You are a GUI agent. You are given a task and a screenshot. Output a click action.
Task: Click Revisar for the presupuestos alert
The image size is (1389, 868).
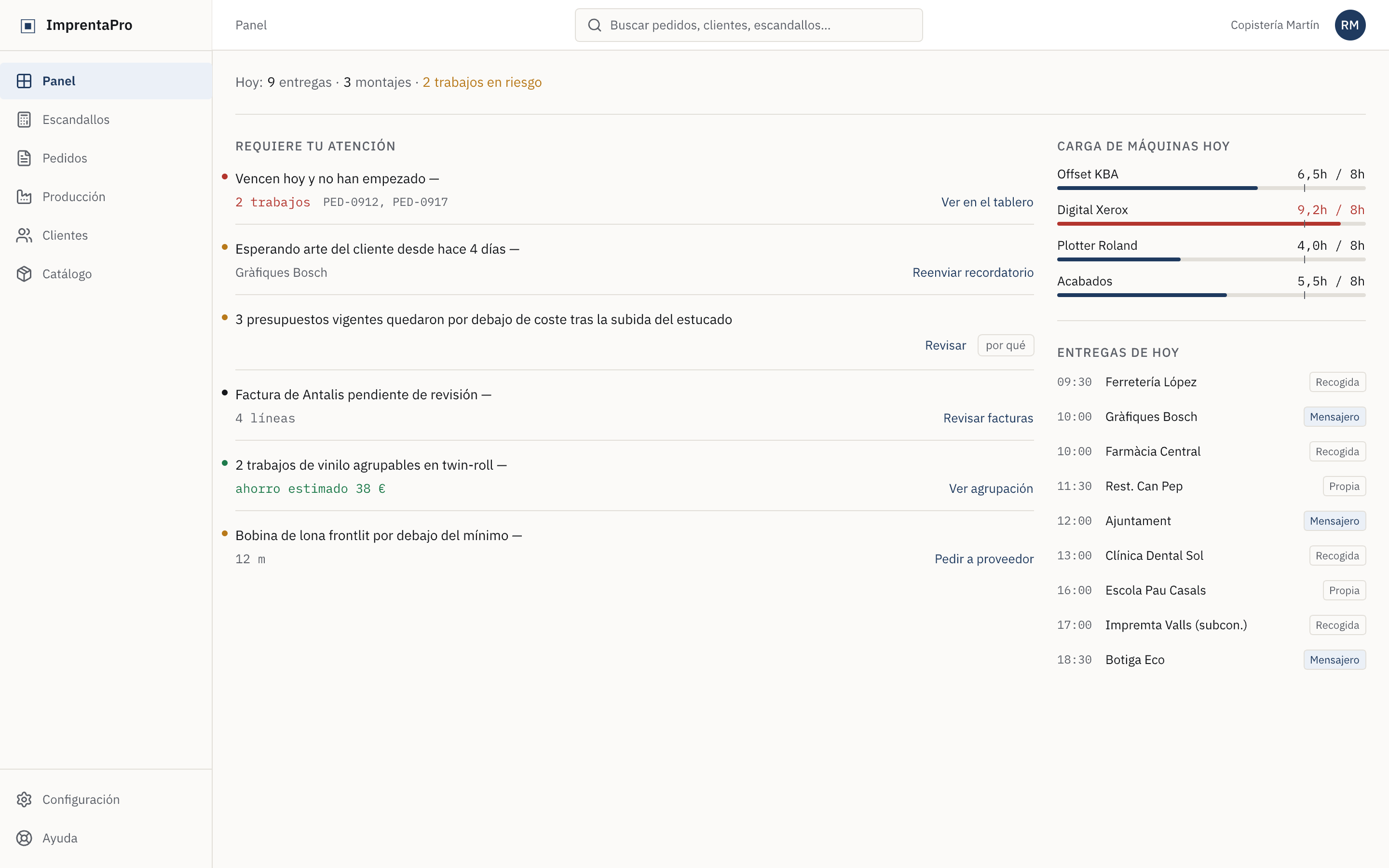(945, 346)
